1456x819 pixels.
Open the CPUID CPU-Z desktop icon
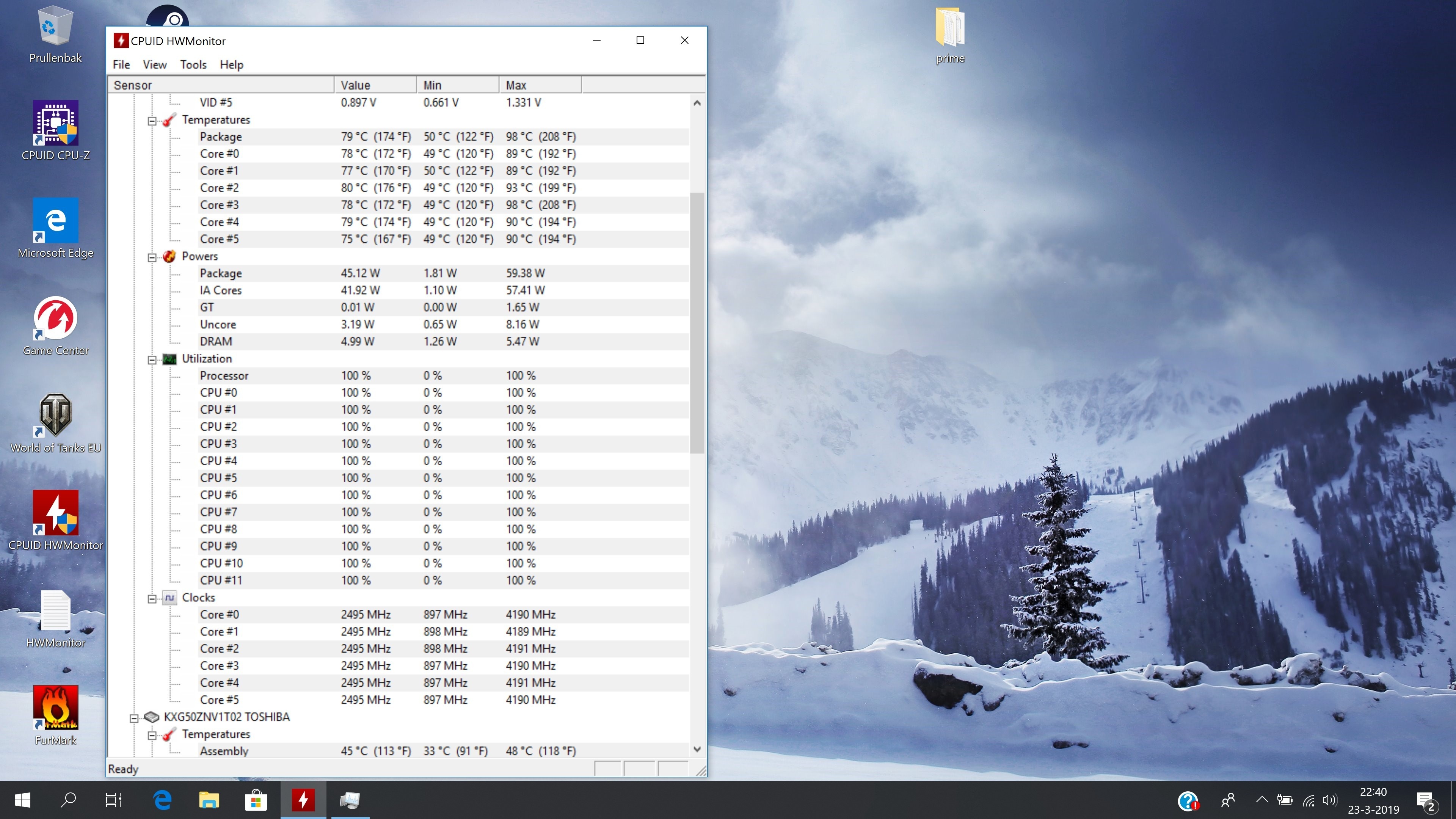pos(55,124)
